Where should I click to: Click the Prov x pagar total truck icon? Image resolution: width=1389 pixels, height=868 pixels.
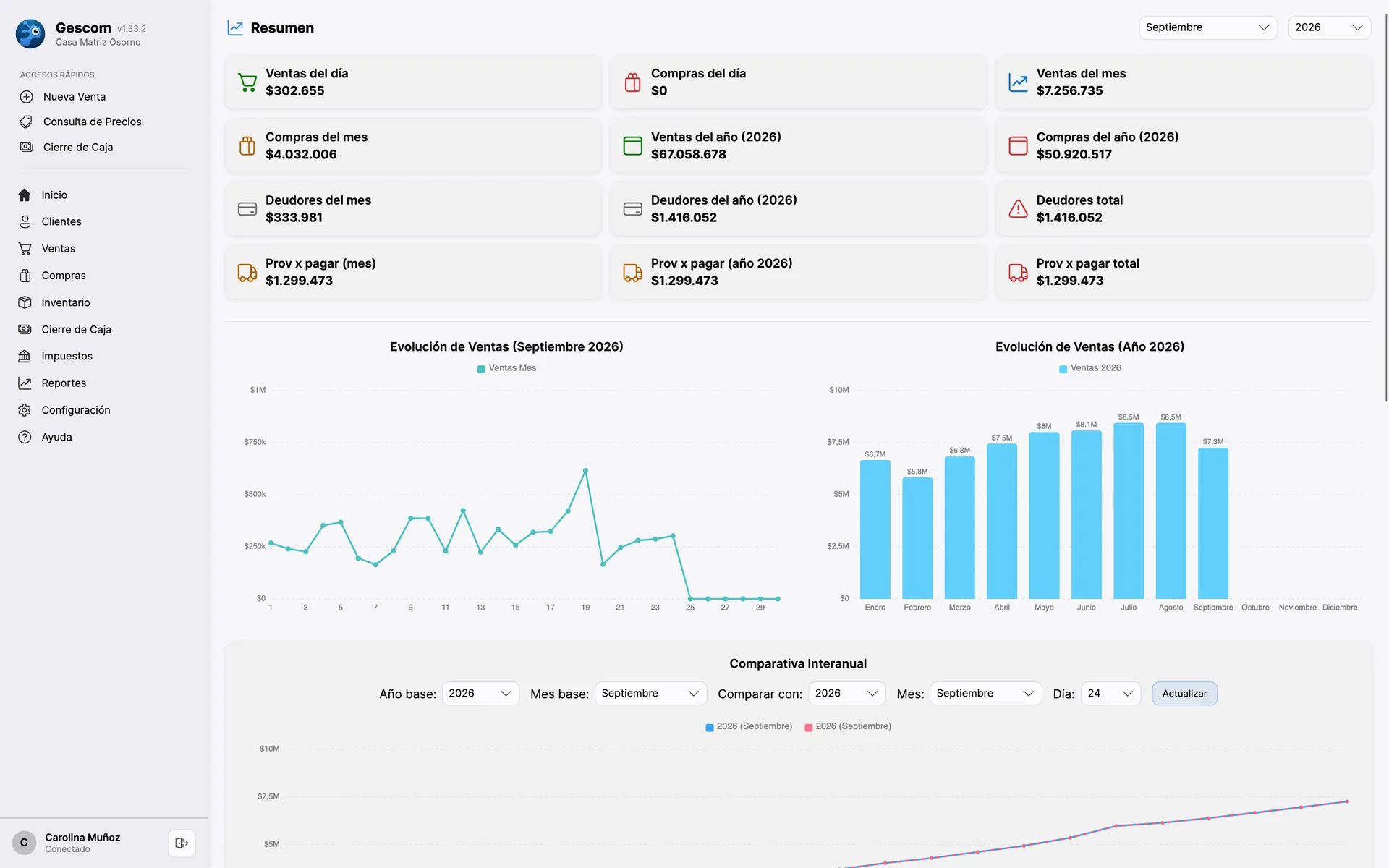click(1018, 273)
